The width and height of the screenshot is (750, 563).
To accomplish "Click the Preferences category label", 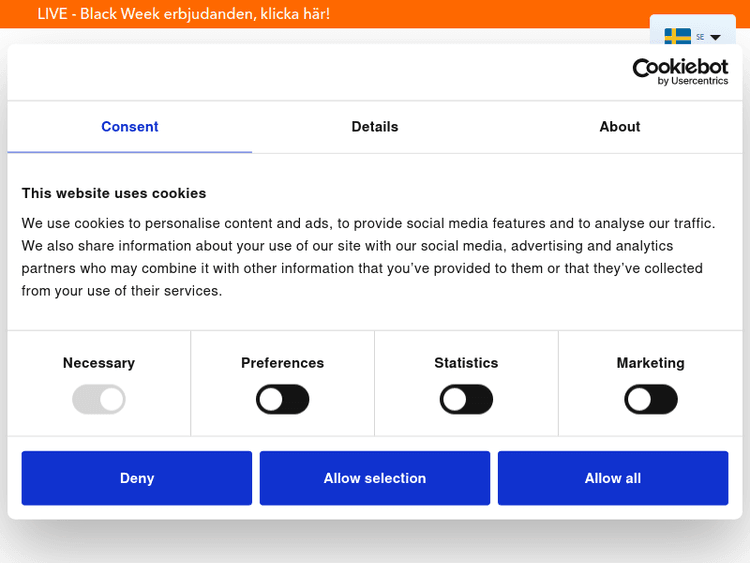I will 283,363.
